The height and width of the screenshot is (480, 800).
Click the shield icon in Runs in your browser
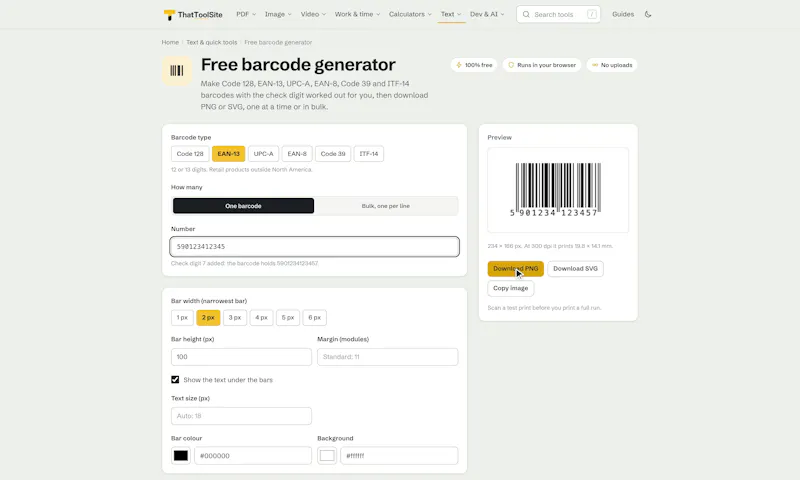(x=511, y=65)
